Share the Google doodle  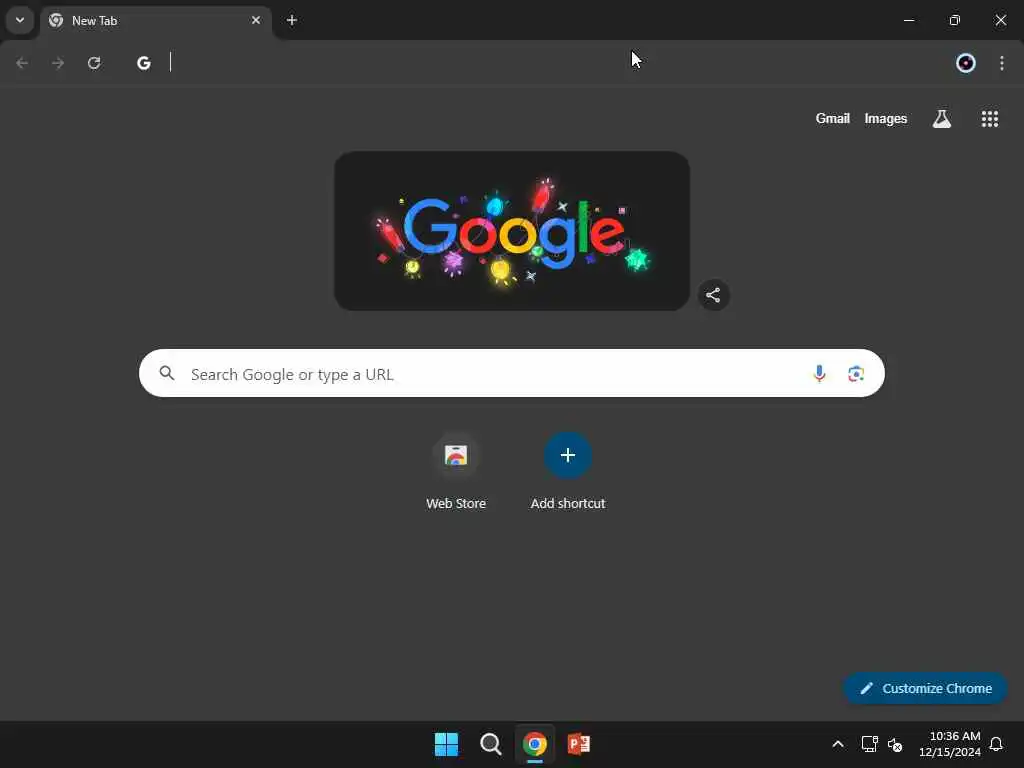(x=713, y=295)
